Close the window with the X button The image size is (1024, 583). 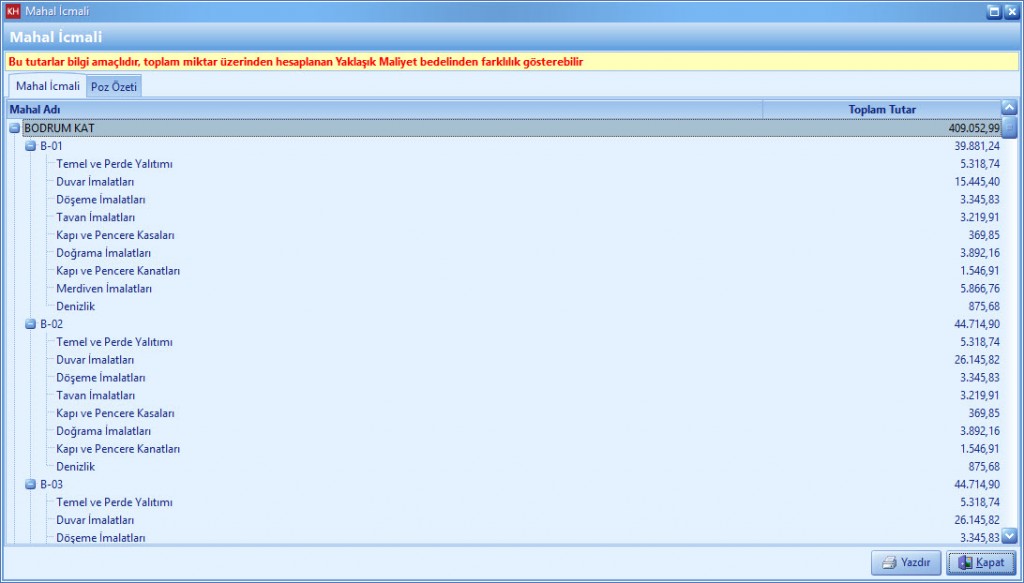[1010, 12]
